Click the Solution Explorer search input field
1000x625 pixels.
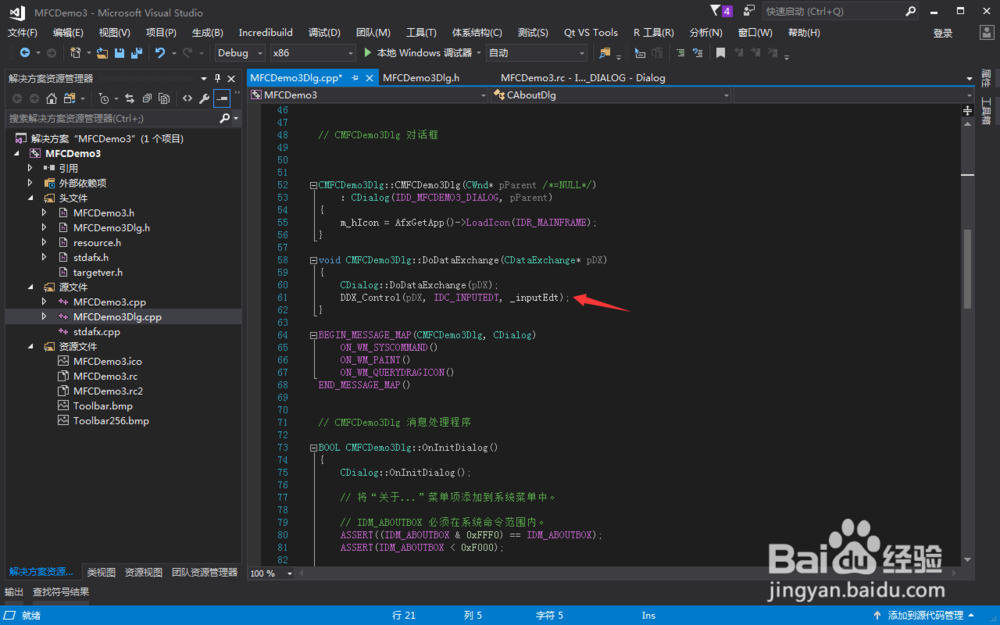tap(113, 118)
